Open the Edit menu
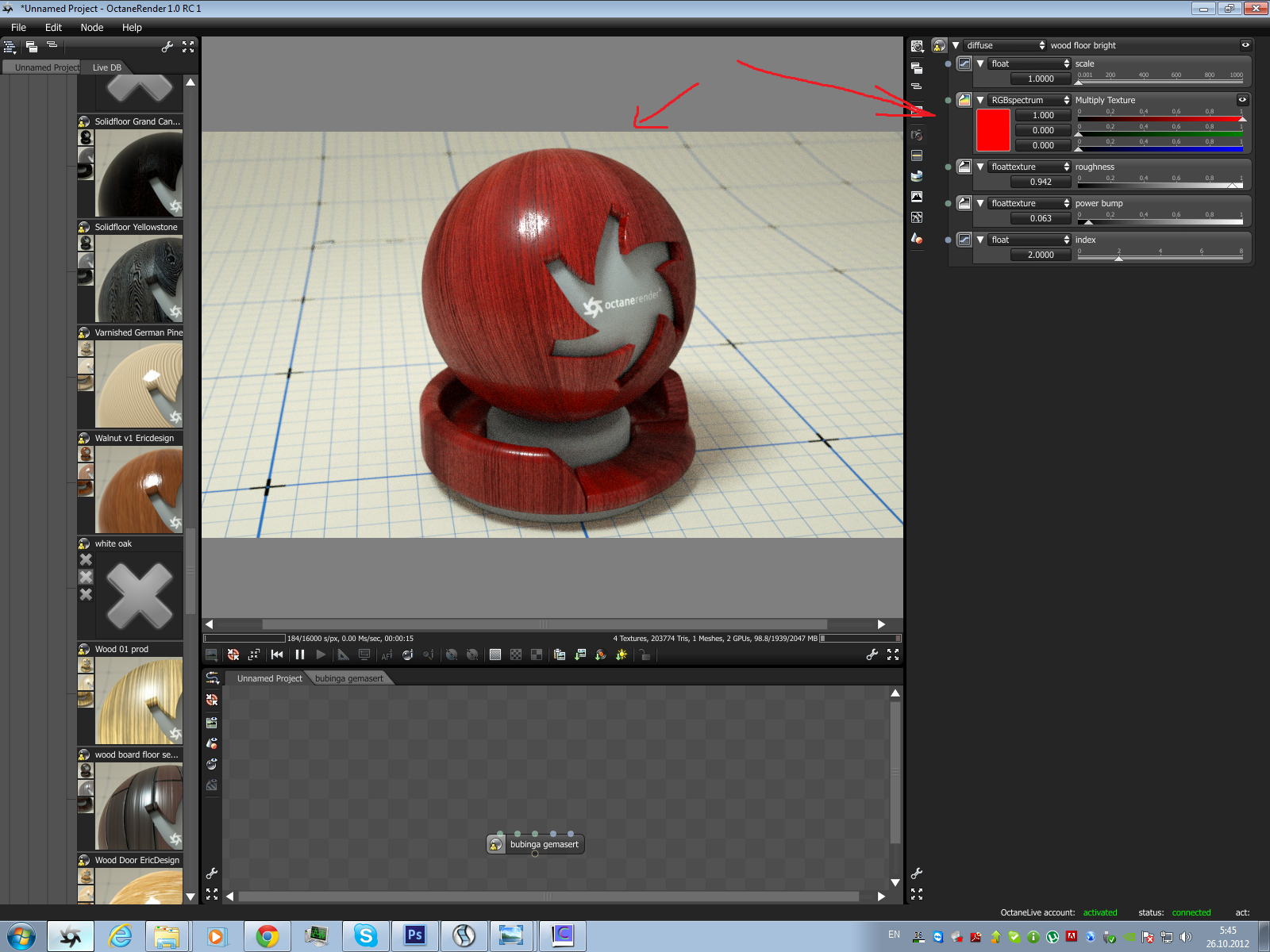 pyautogui.click(x=53, y=27)
